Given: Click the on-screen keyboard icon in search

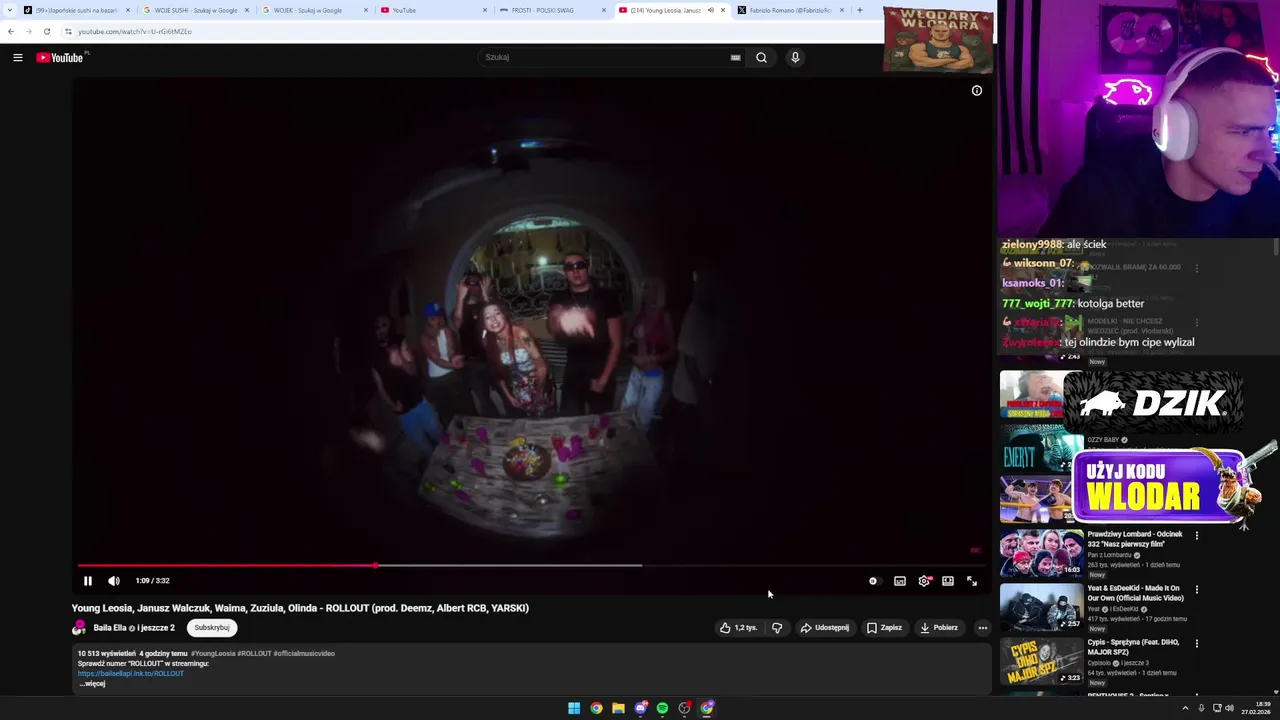Looking at the screenshot, I should 735,58.
